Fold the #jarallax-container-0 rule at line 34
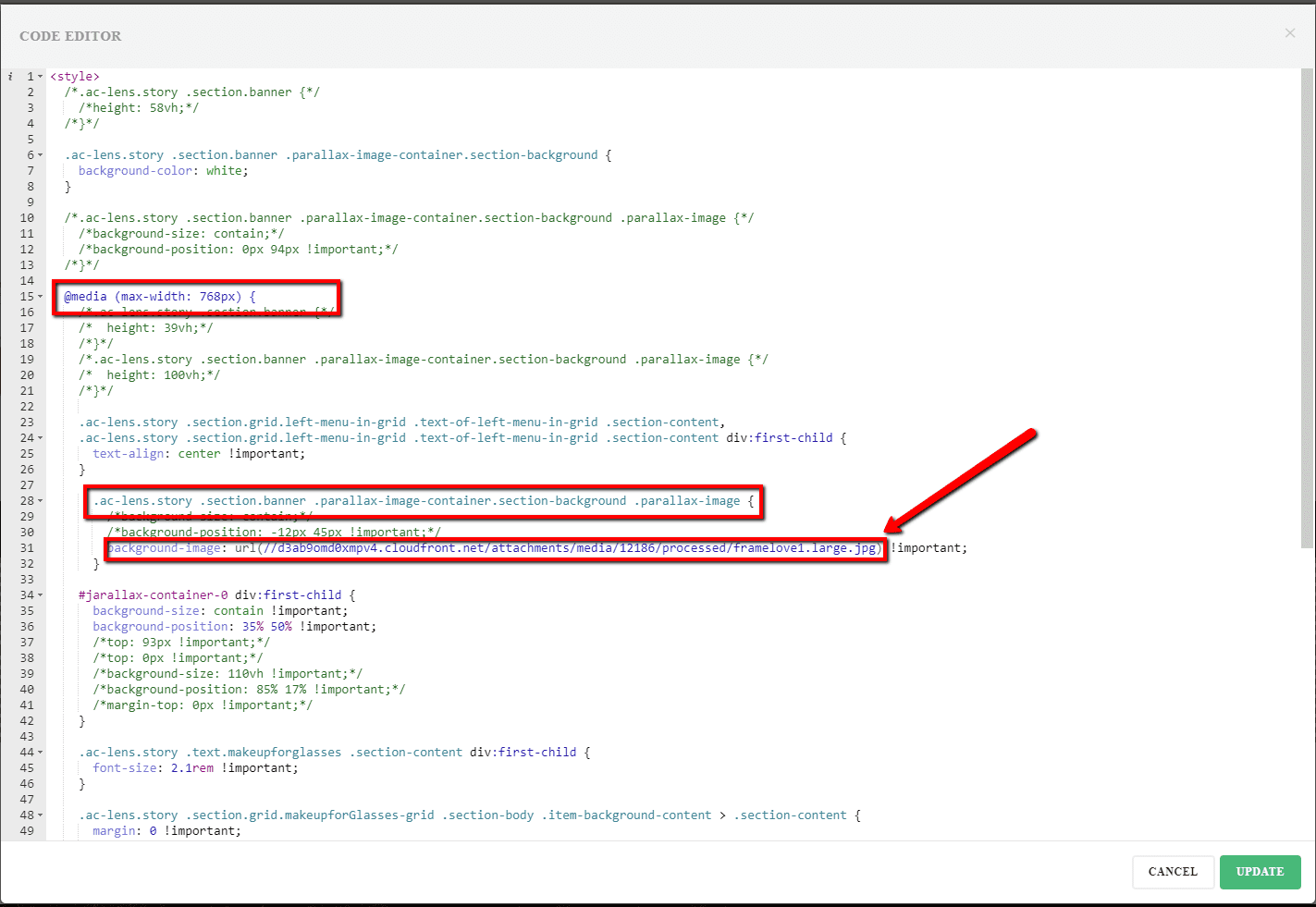The width and height of the screenshot is (1316, 907). pyautogui.click(x=41, y=595)
